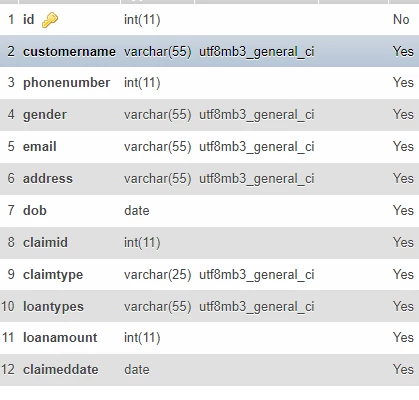Screen dimensions: 419x400
Task: Click Yes null value for claimeddate
Action: pyautogui.click(x=403, y=369)
